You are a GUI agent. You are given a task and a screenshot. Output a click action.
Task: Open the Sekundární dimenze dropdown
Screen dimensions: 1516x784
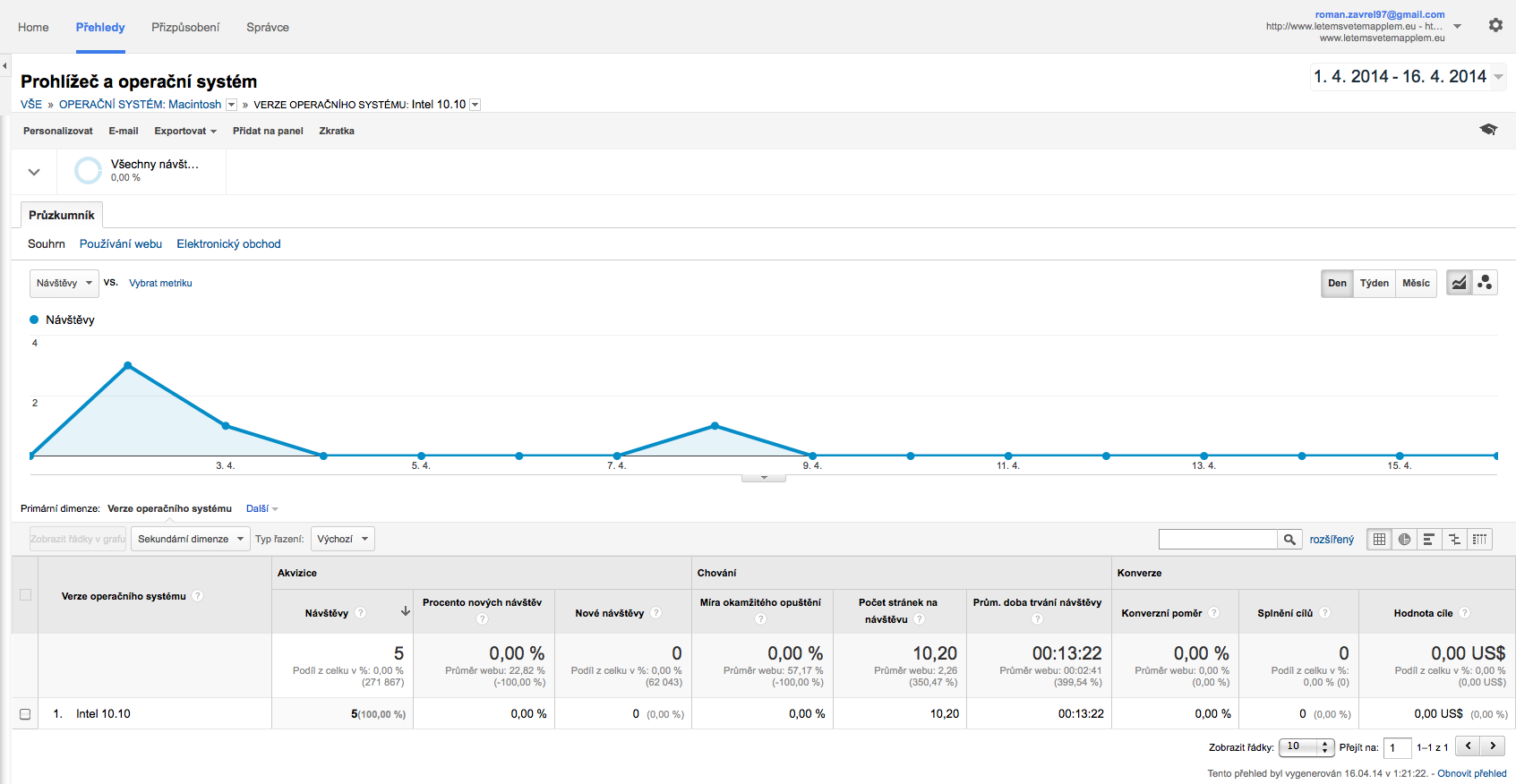(x=190, y=539)
